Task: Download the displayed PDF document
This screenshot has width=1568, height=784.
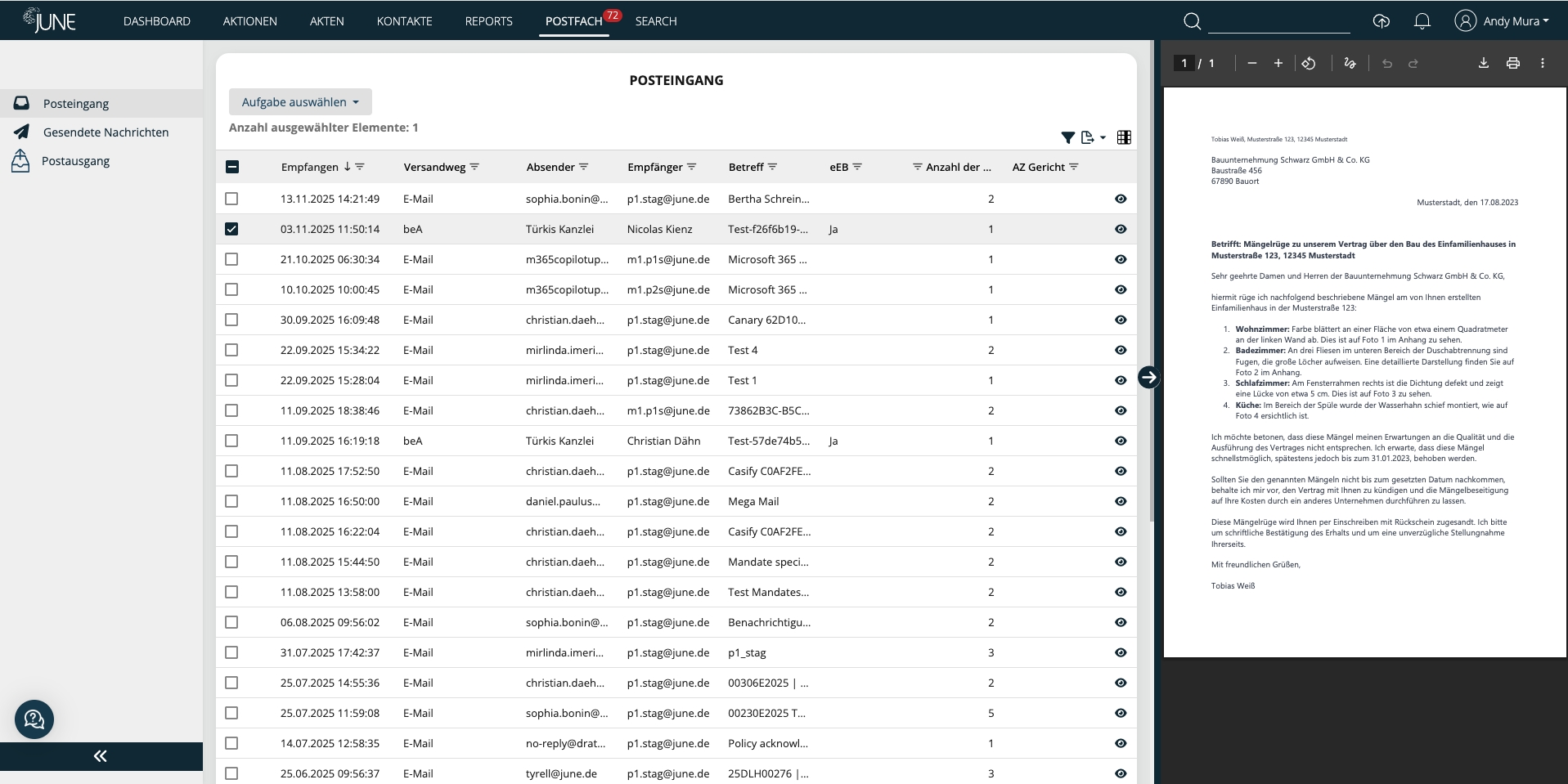Action: click(1482, 63)
